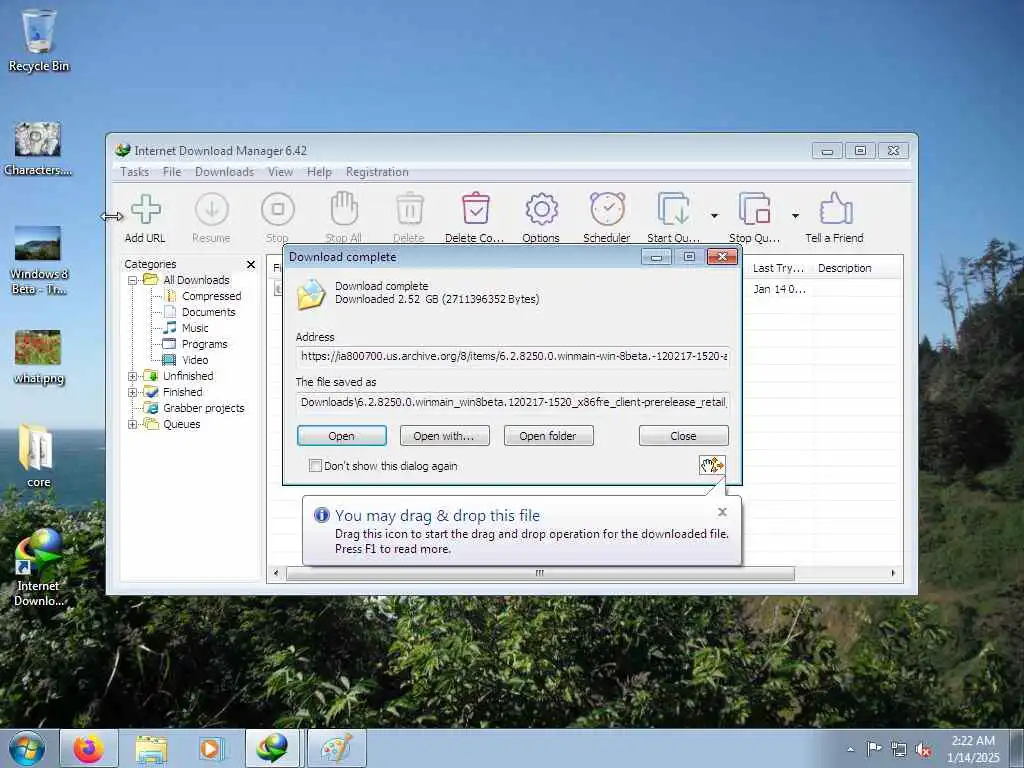Image resolution: width=1024 pixels, height=768 pixels.
Task: Click the Delete Completed icon
Action: tap(475, 209)
